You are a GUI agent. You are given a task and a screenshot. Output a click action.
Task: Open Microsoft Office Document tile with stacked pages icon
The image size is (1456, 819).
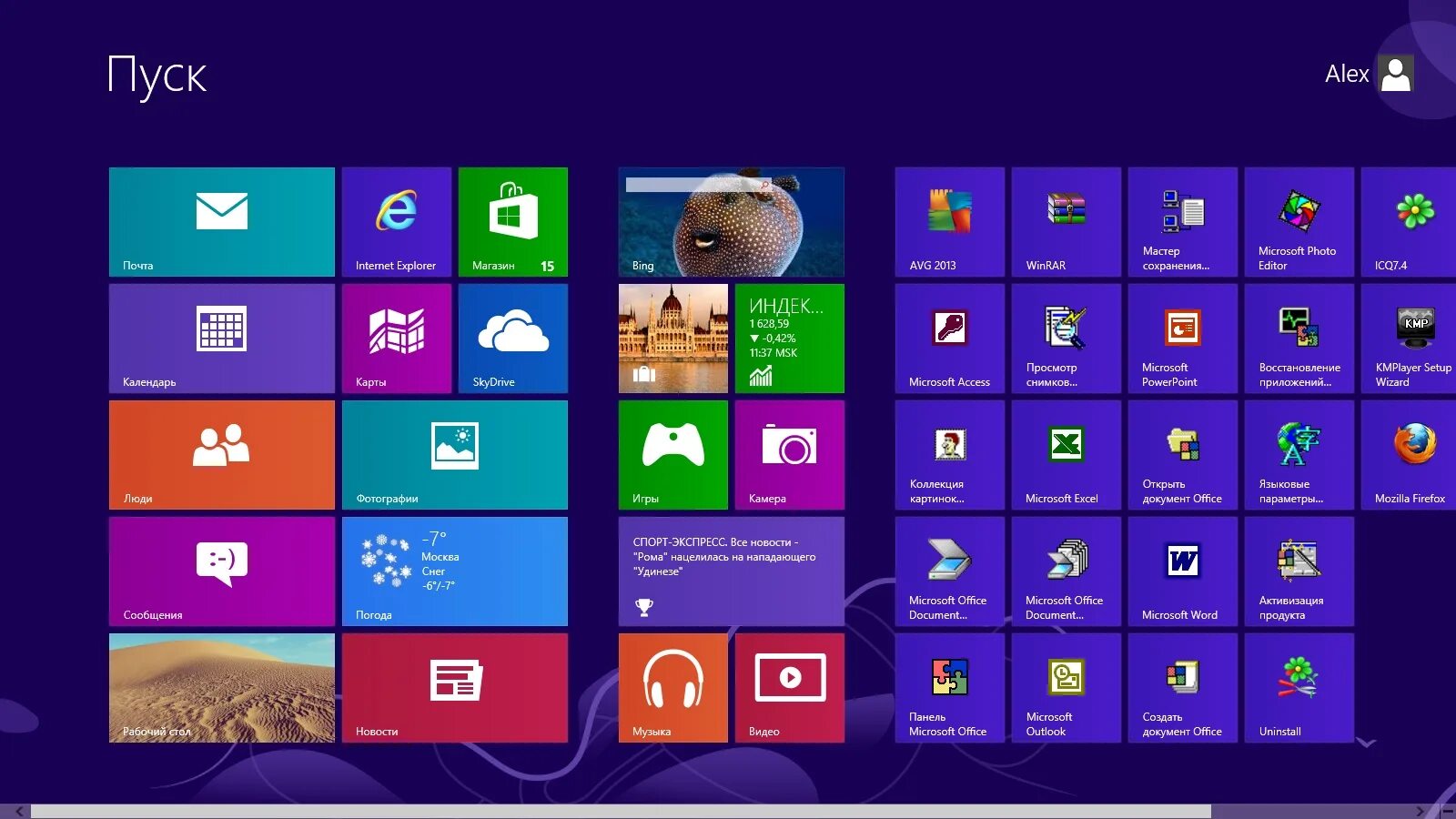(x=1067, y=571)
